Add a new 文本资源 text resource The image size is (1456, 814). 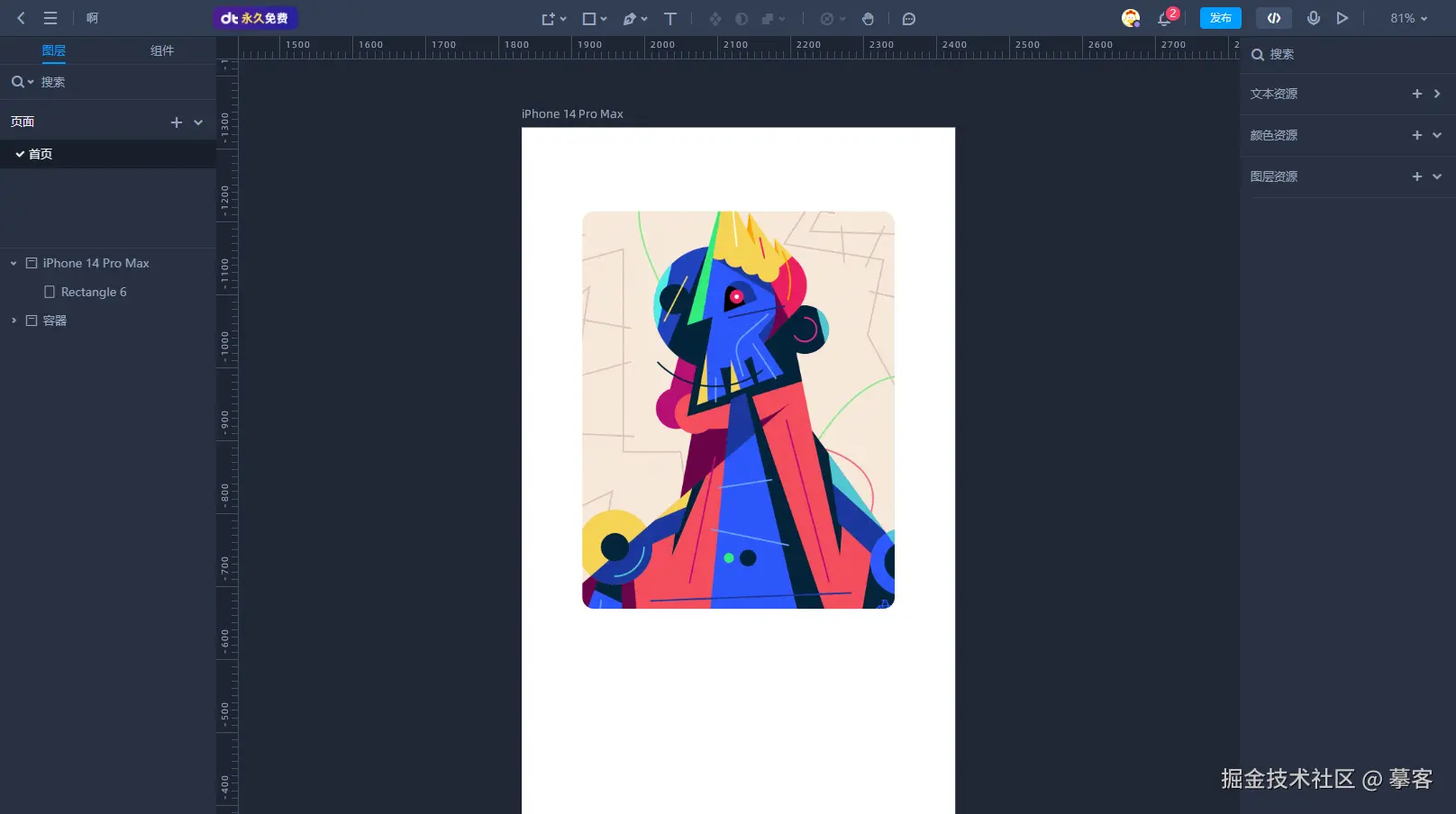(x=1417, y=94)
